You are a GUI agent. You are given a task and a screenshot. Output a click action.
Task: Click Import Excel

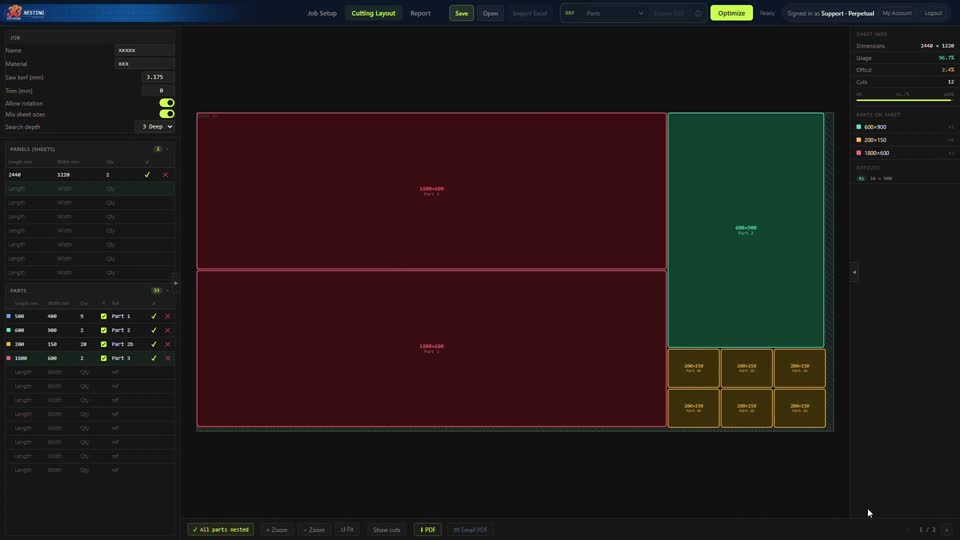(x=530, y=13)
